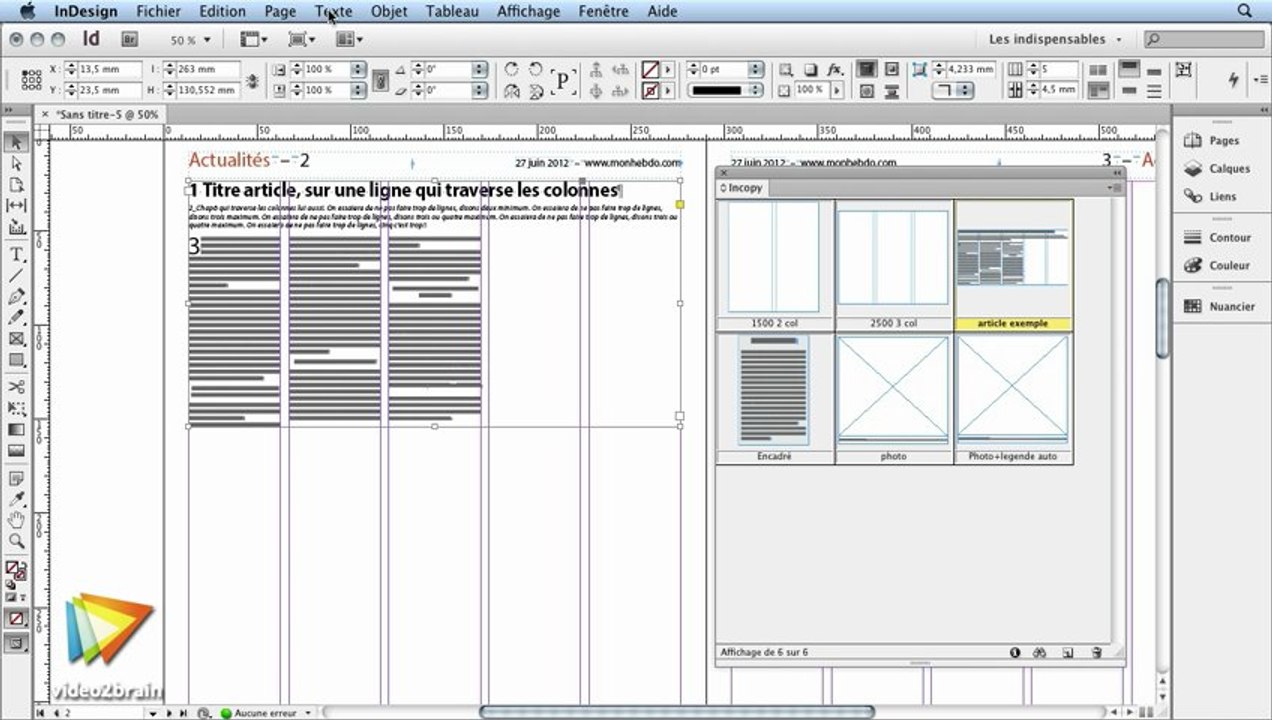Select the Scissors tool
Screen dimensions: 1272x720
click(x=16, y=387)
